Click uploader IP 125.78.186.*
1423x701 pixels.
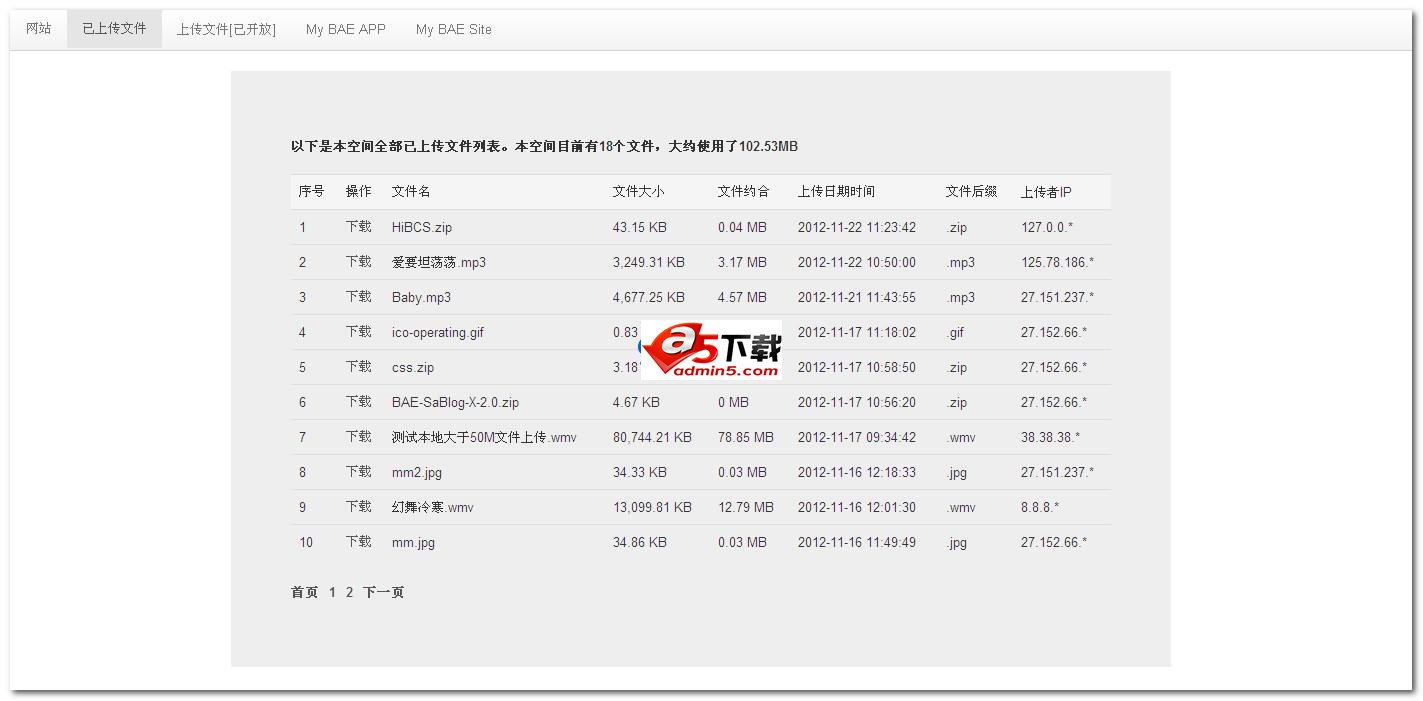pos(1057,262)
